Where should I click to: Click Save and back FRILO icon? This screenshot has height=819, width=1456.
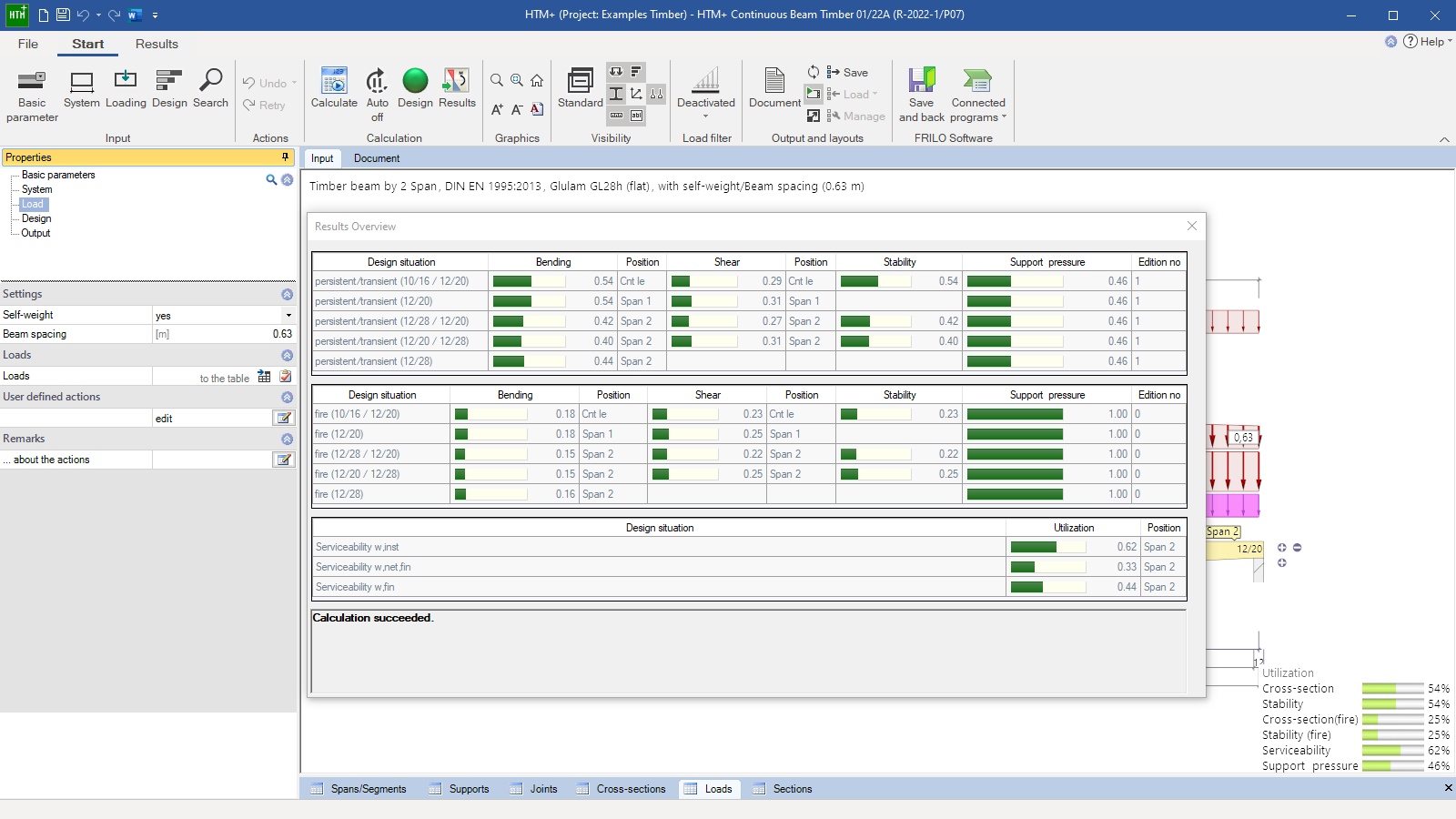coord(921,96)
